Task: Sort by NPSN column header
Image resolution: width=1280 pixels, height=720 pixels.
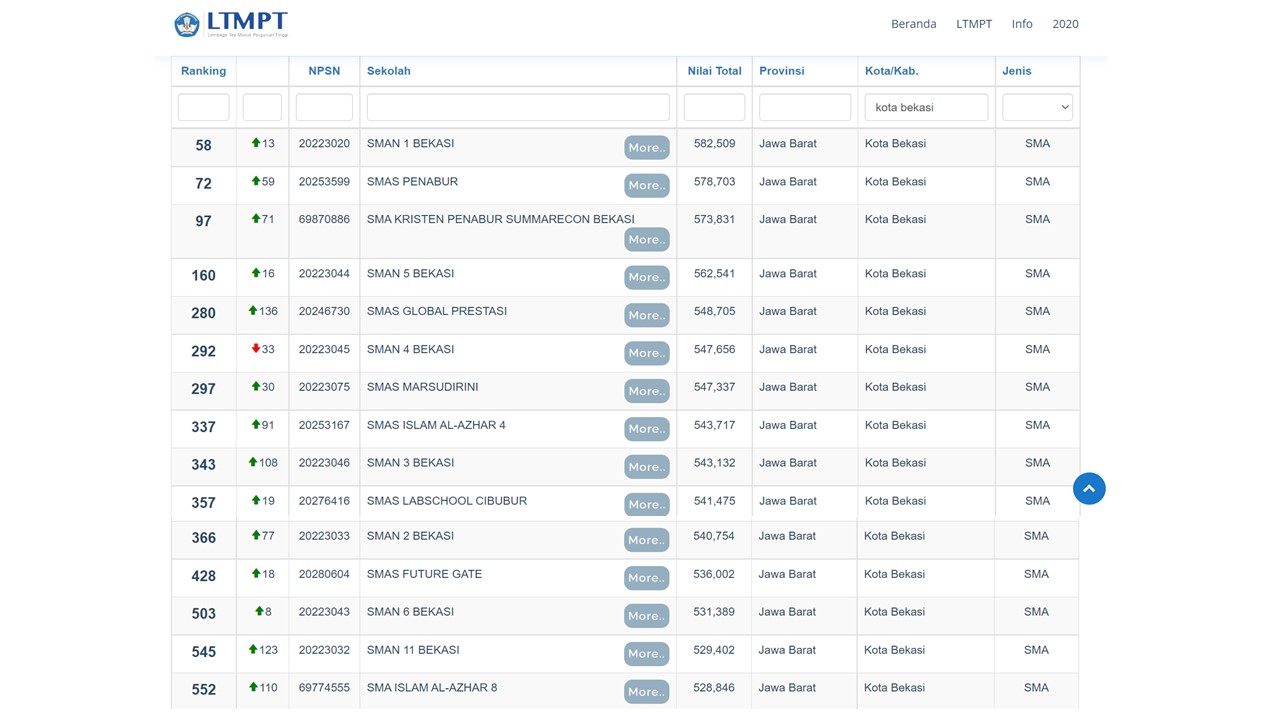Action: coord(324,71)
